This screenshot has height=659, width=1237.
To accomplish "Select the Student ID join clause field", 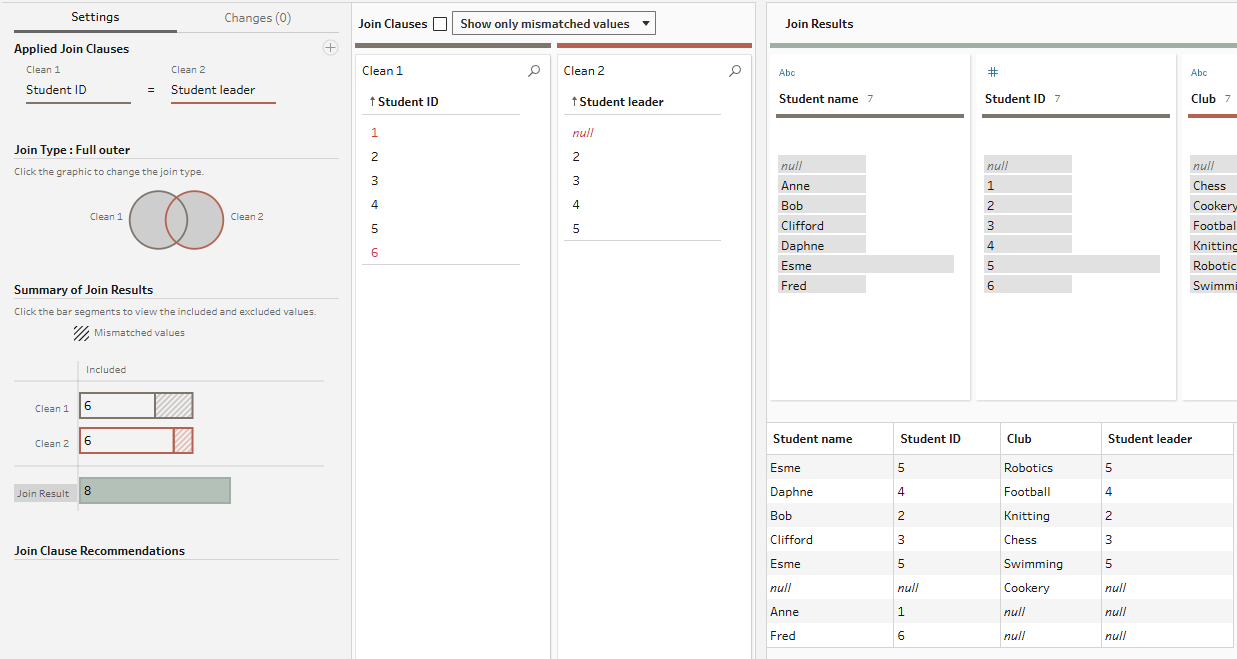I will (x=77, y=90).
